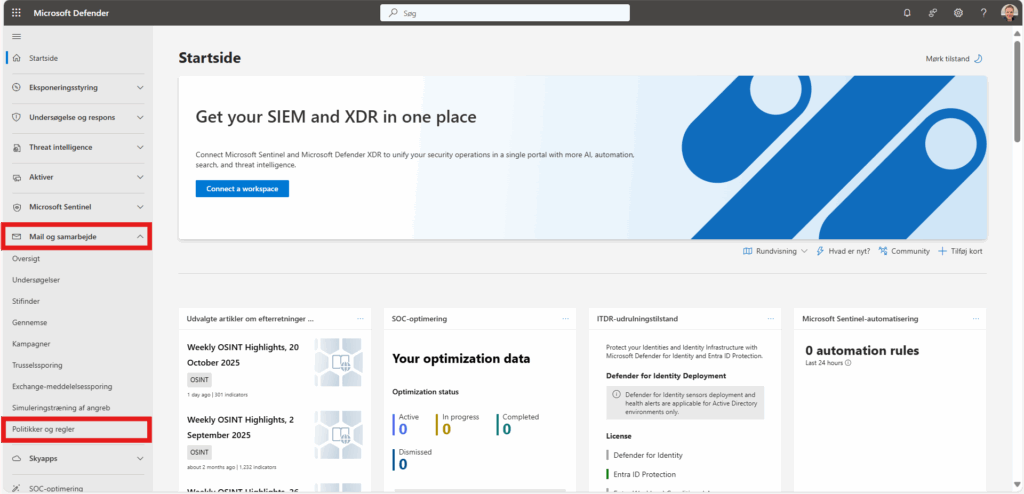Click the Dismissed count value

coord(403,464)
